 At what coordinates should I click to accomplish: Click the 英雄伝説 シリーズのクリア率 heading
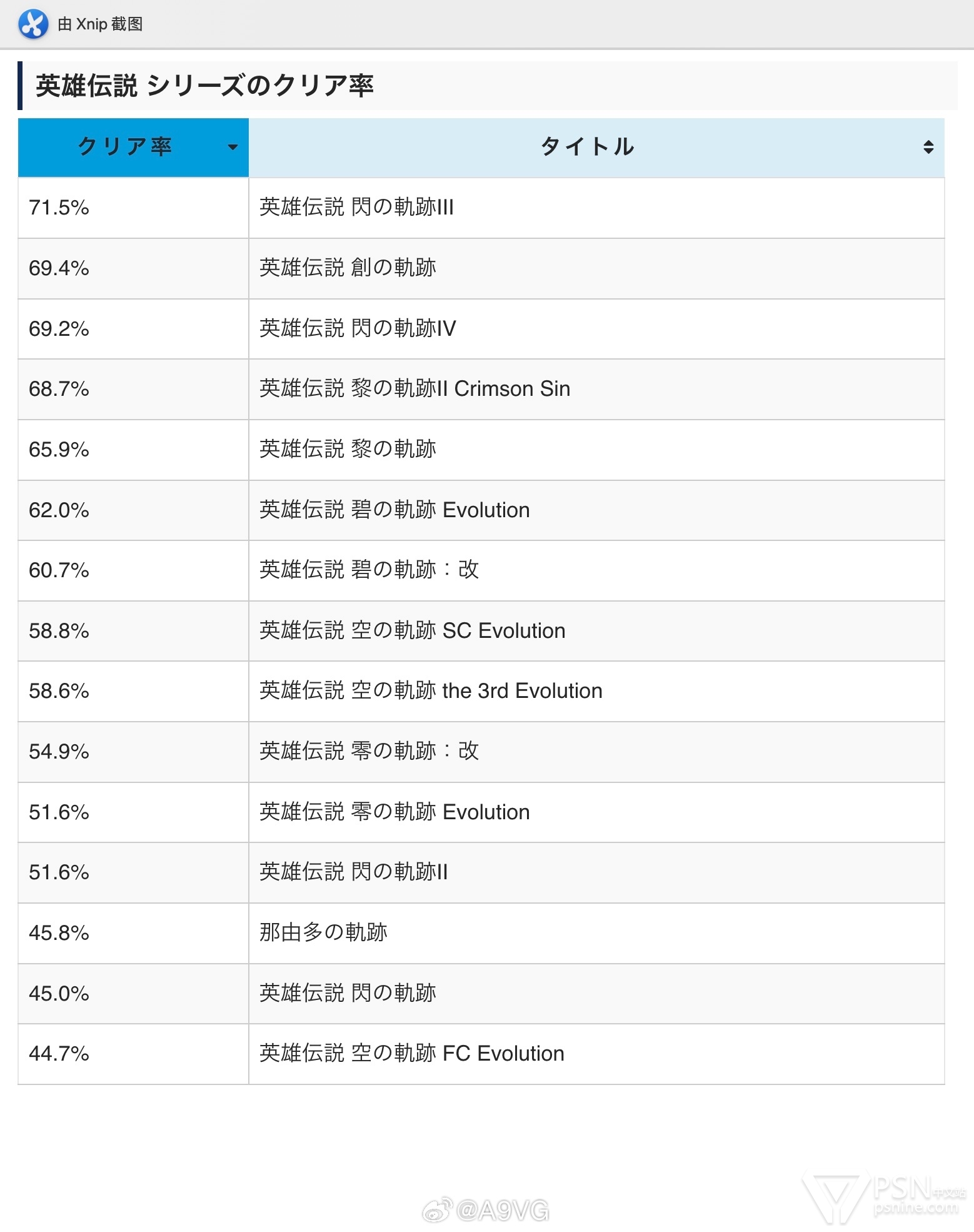pos(204,86)
